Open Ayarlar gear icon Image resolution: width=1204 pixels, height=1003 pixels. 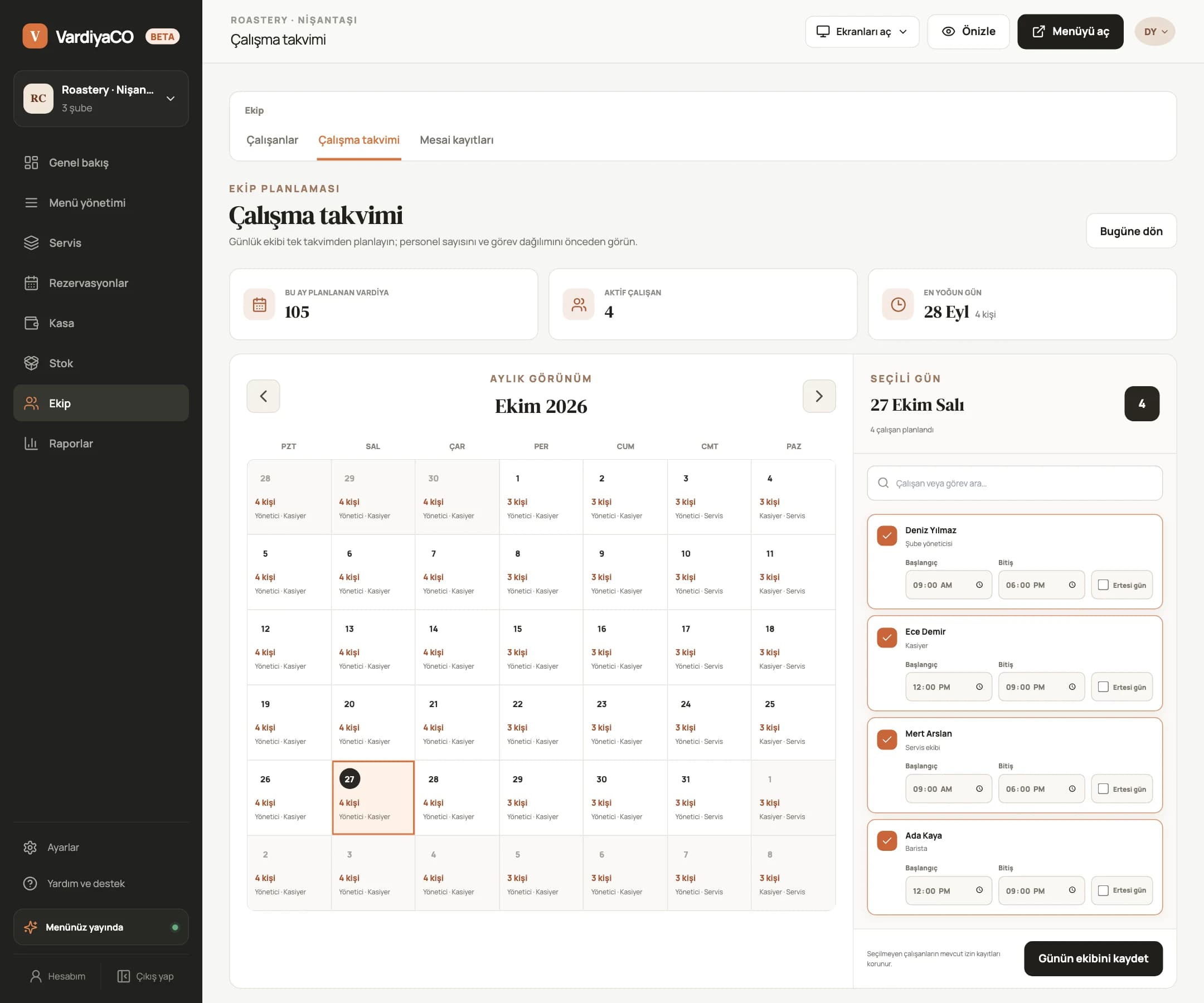pyautogui.click(x=30, y=847)
